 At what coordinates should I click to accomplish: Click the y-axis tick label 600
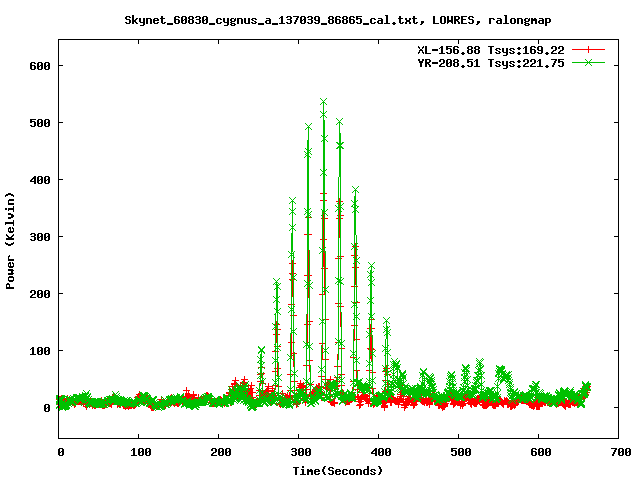[x=40, y=66]
